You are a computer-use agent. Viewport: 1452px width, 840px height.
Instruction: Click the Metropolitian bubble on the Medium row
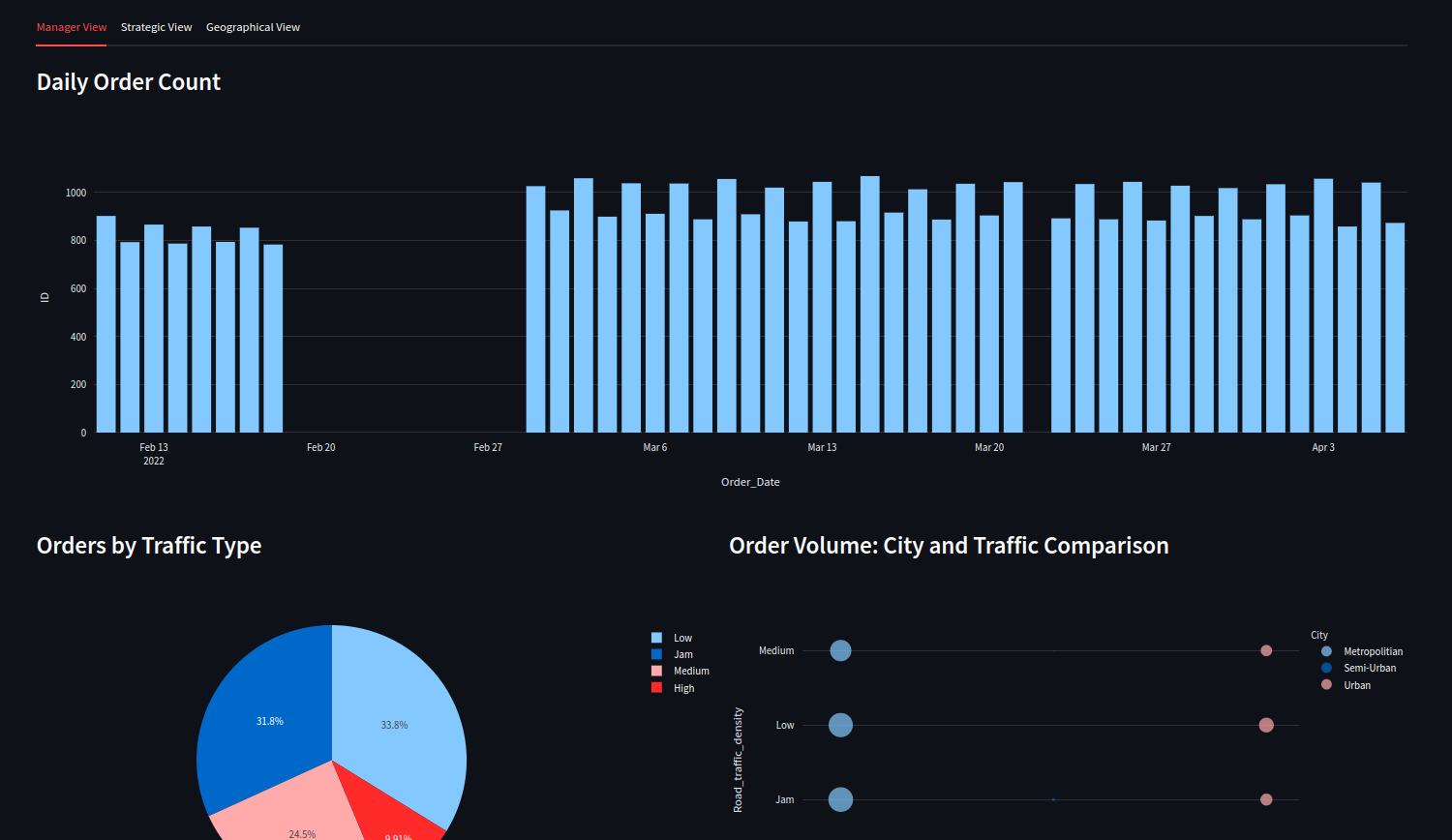click(x=840, y=650)
